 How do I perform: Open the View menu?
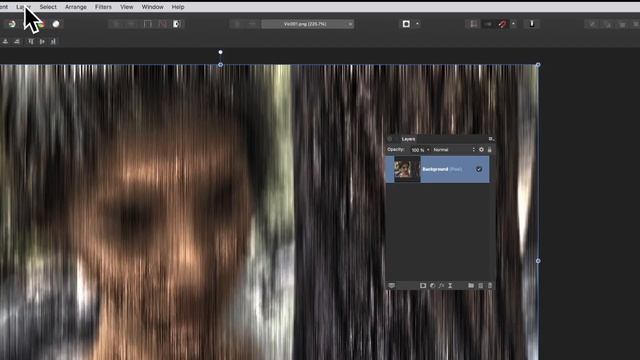coord(127,7)
